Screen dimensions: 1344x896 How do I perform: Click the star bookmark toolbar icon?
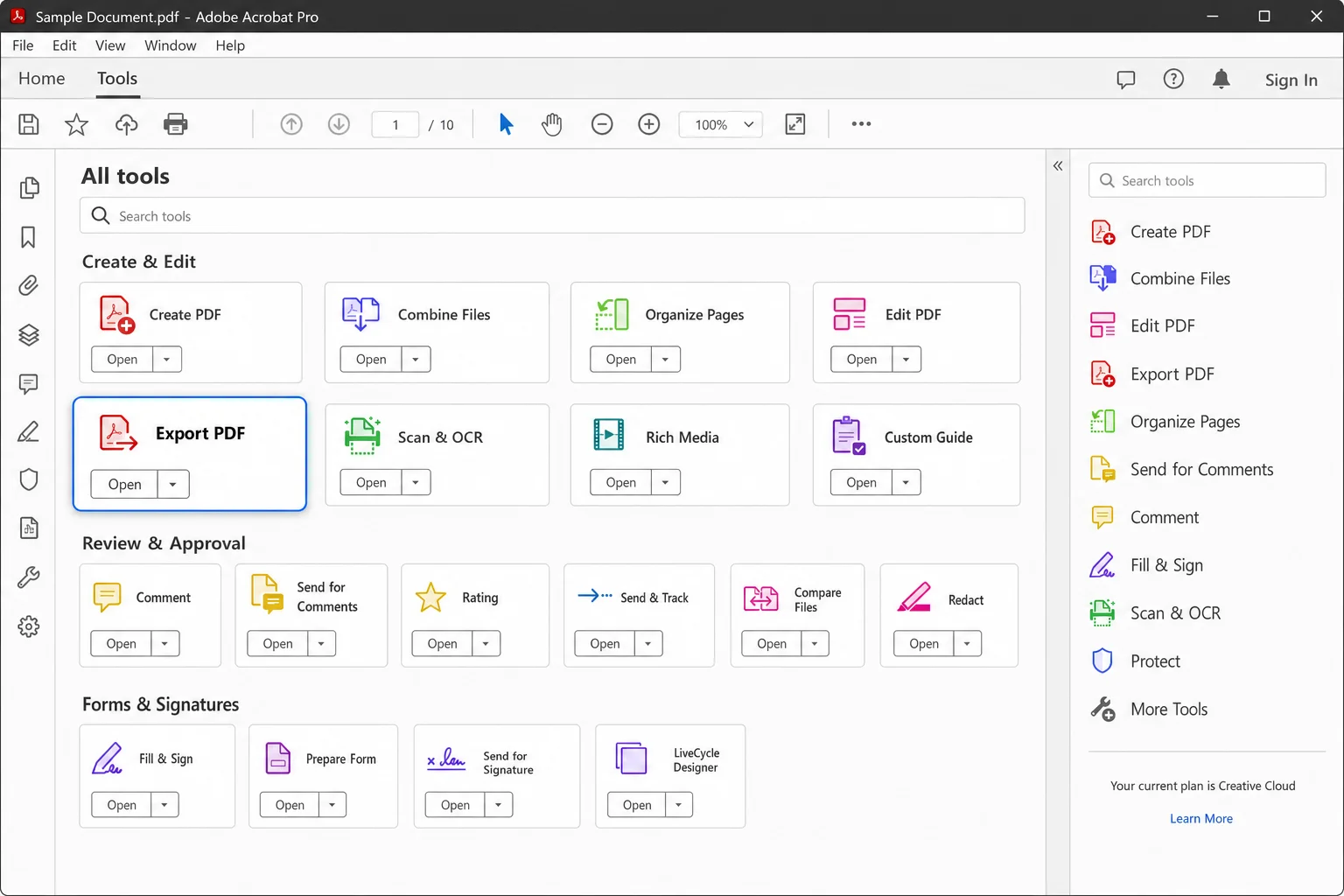[77, 124]
